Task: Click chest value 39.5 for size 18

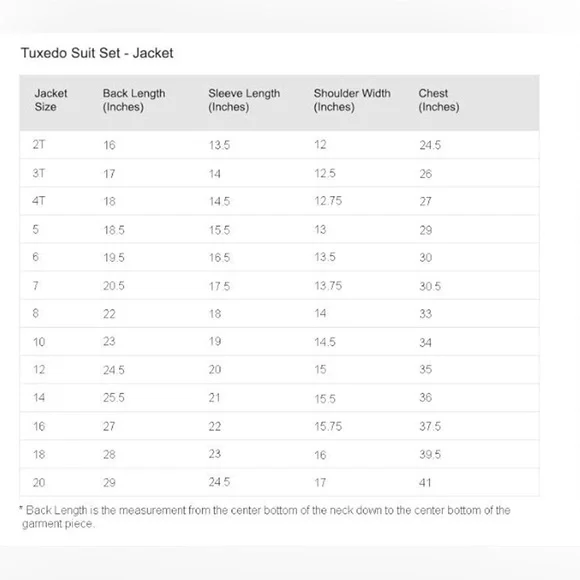Action: tap(430, 454)
